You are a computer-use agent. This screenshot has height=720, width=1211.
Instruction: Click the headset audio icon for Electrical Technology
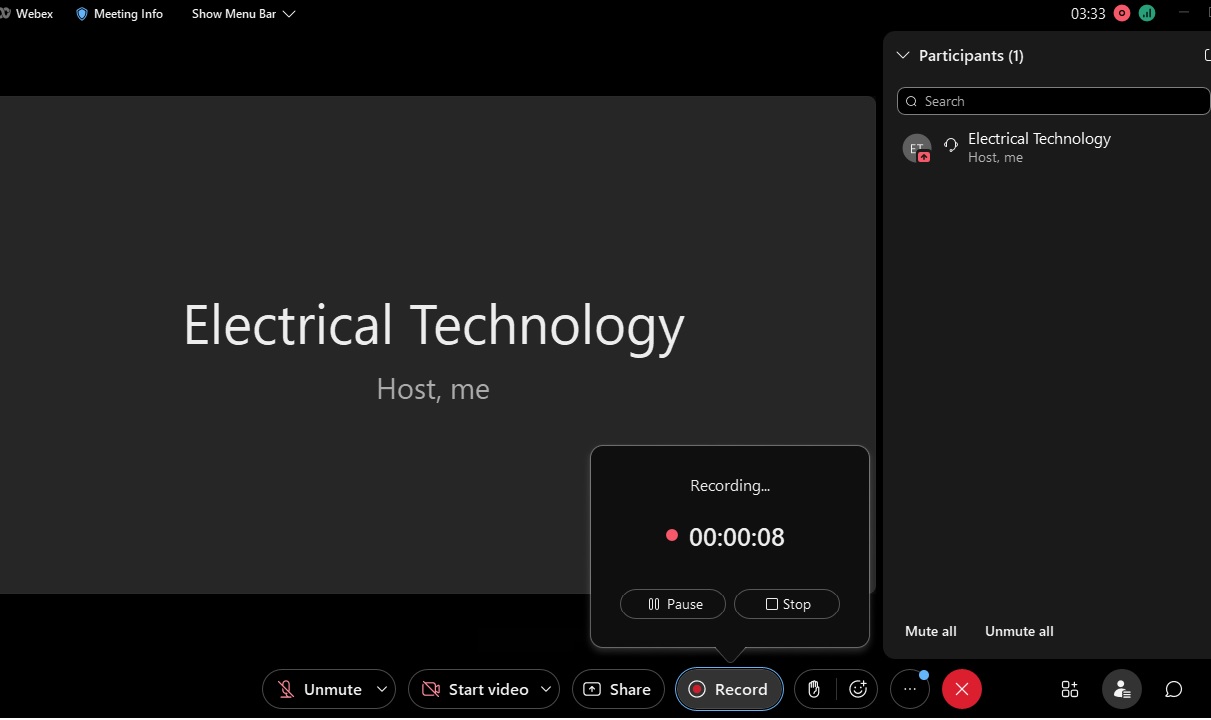[x=950, y=145]
